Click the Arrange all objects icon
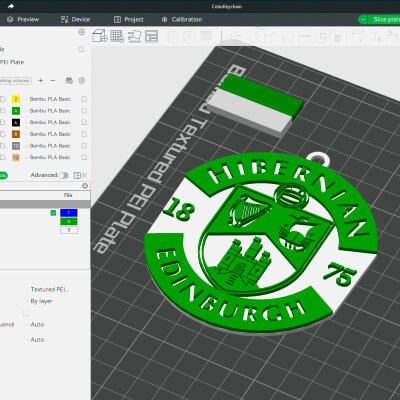This screenshot has height=400, width=400. coord(151,36)
